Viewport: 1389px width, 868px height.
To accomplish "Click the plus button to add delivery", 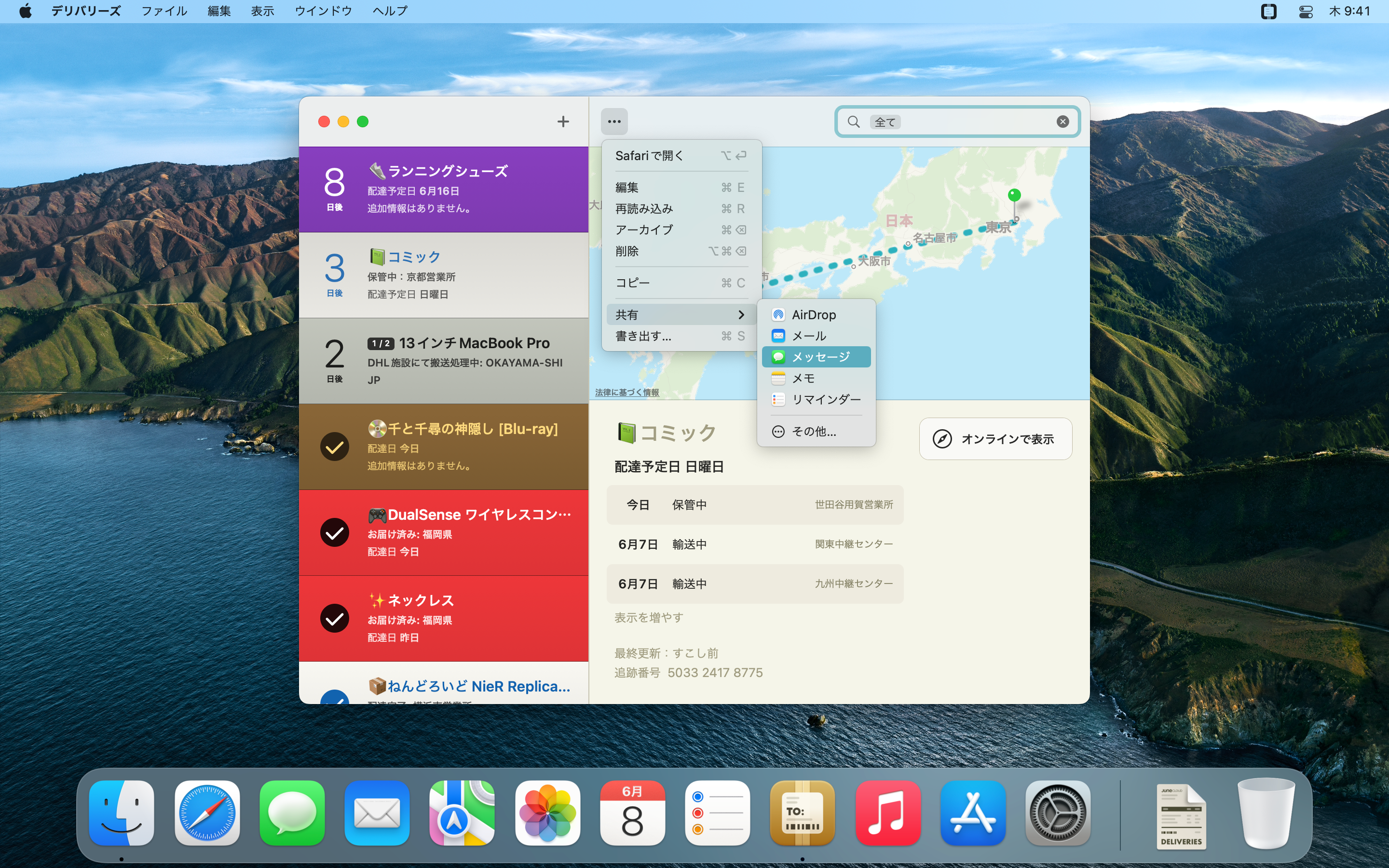I will (563, 121).
